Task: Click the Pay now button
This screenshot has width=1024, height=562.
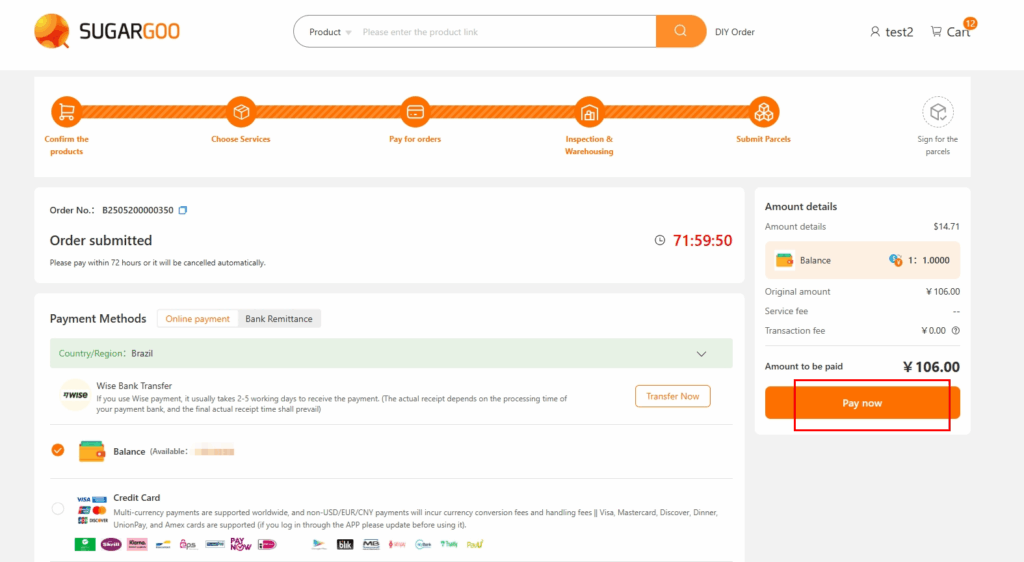Action: [x=862, y=403]
